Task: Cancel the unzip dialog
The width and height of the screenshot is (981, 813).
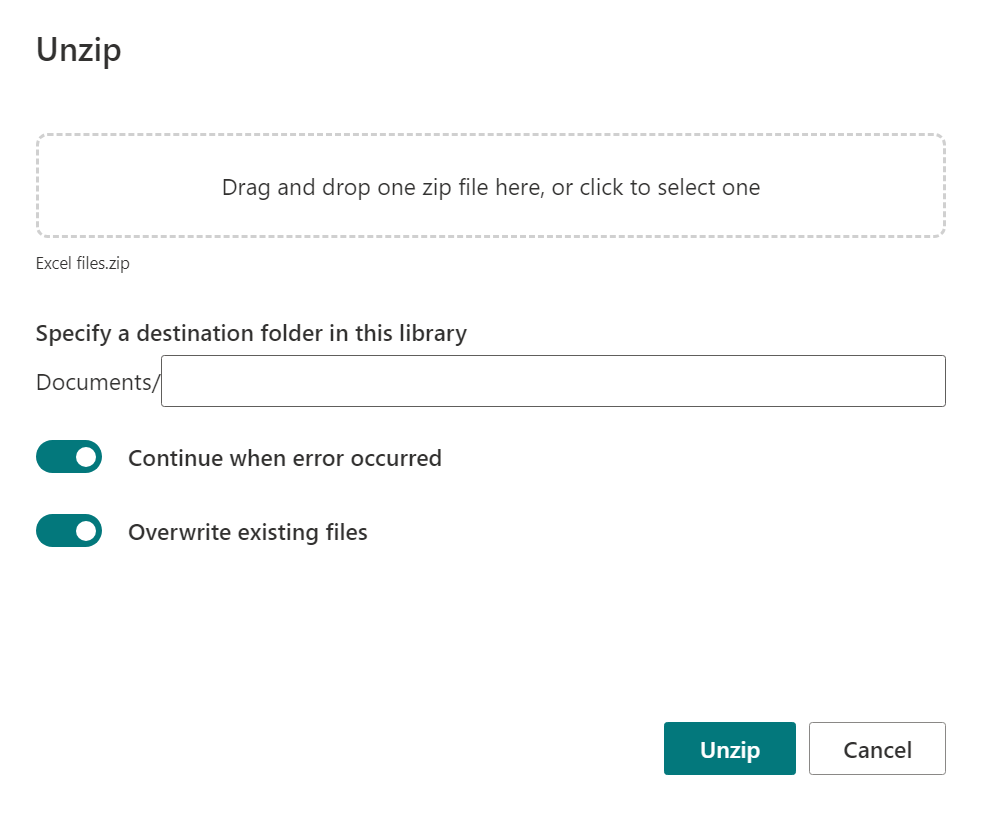Action: (x=877, y=749)
